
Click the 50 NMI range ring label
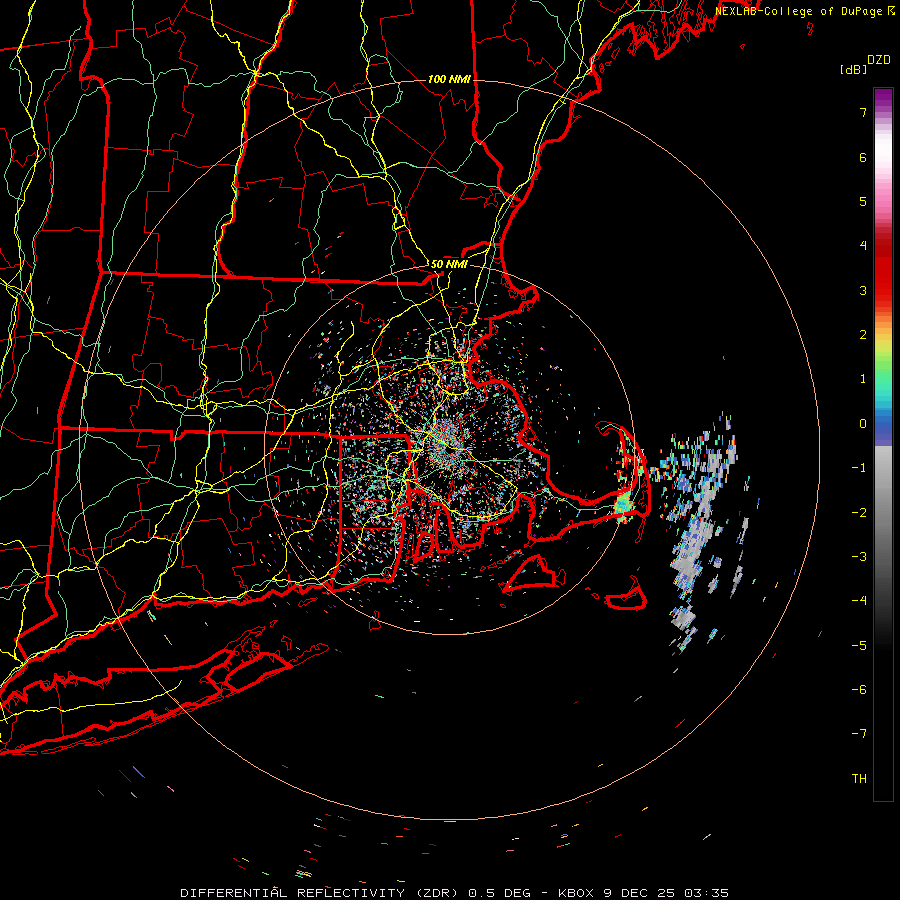(x=449, y=264)
